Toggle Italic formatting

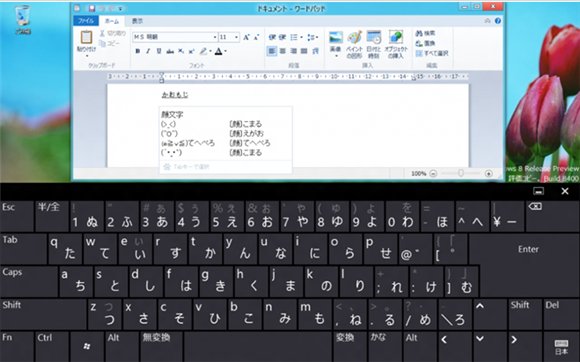148,51
